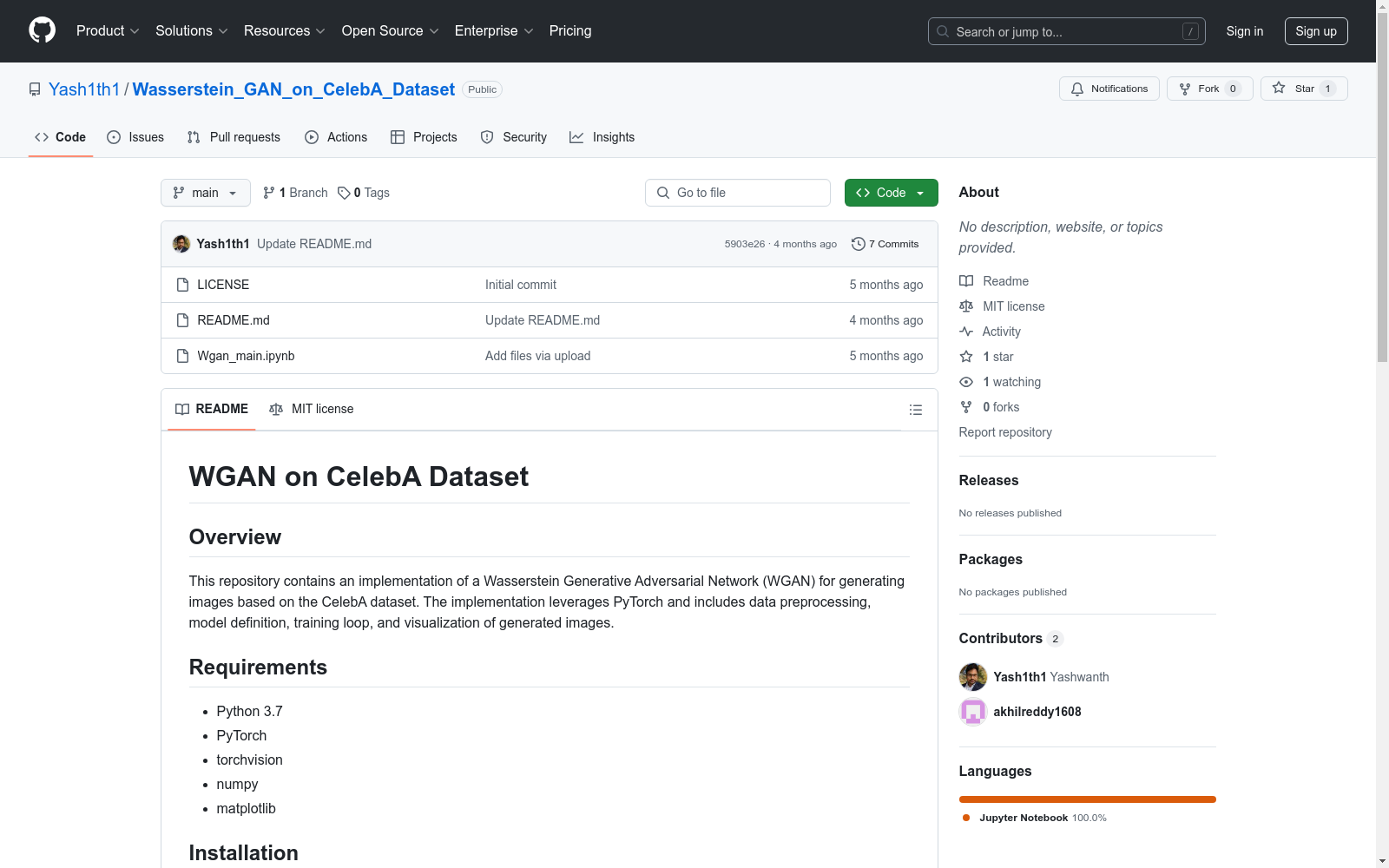Open the main branch selector dropdown
The image size is (1389, 868).
coord(206,193)
